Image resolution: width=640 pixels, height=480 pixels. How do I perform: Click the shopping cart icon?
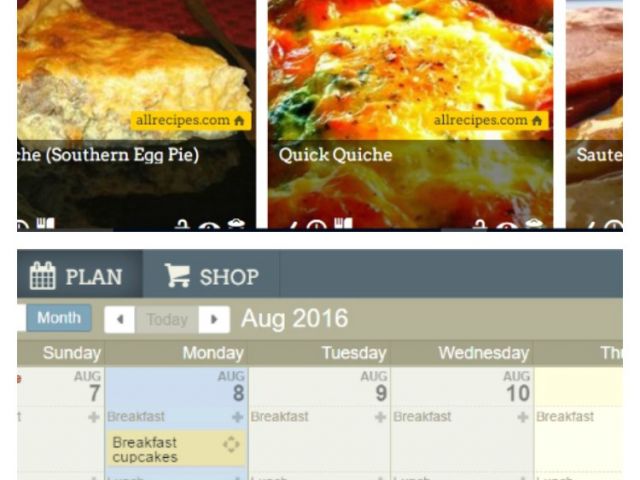(x=177, y=275)
